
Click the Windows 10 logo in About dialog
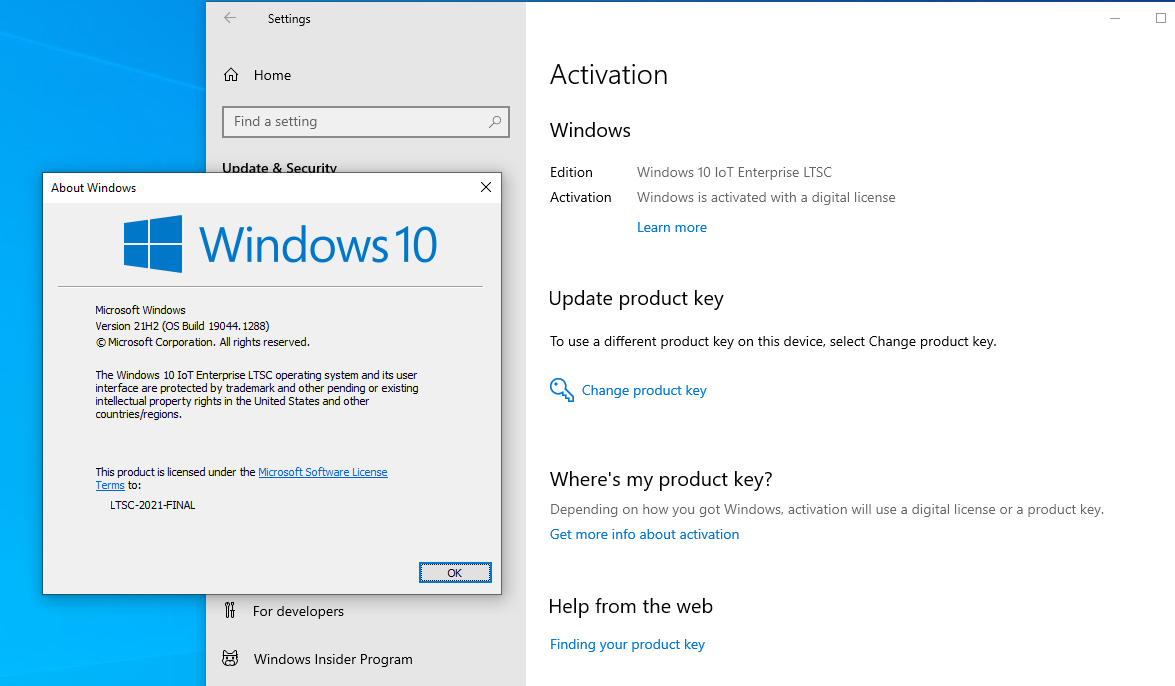[280, 244]
